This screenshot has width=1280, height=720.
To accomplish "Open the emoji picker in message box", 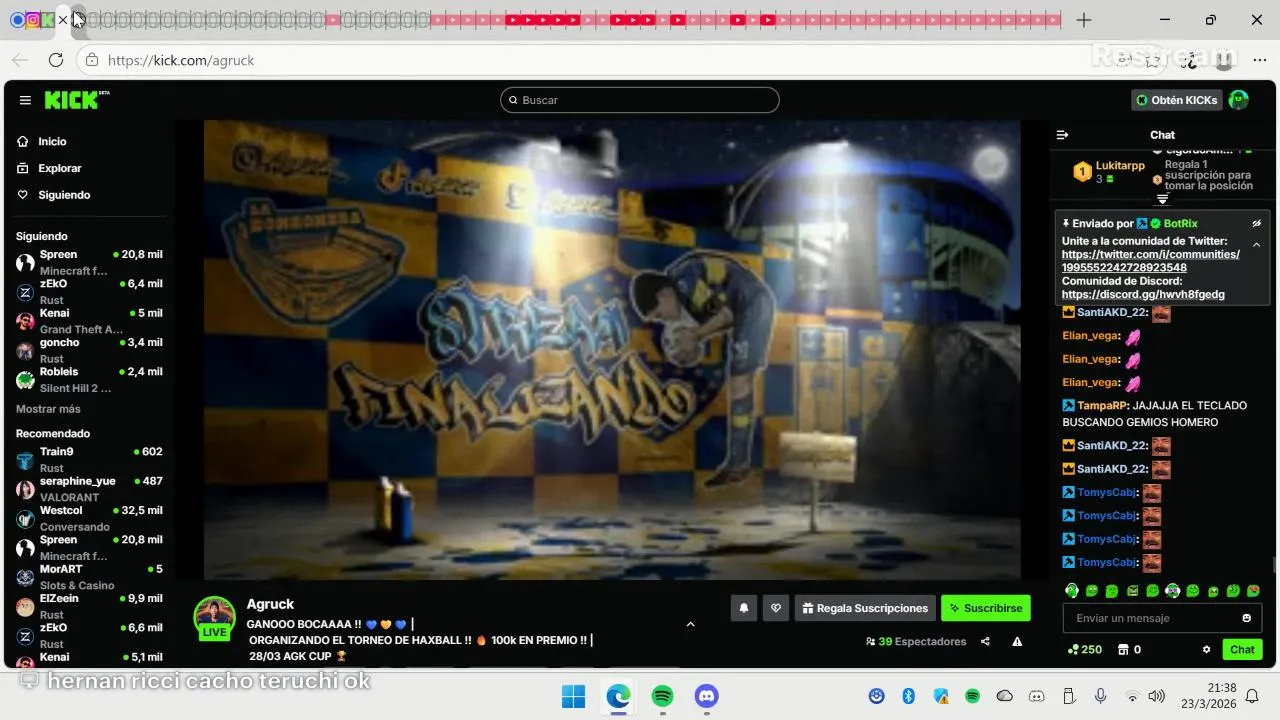I will (1246, 618).
